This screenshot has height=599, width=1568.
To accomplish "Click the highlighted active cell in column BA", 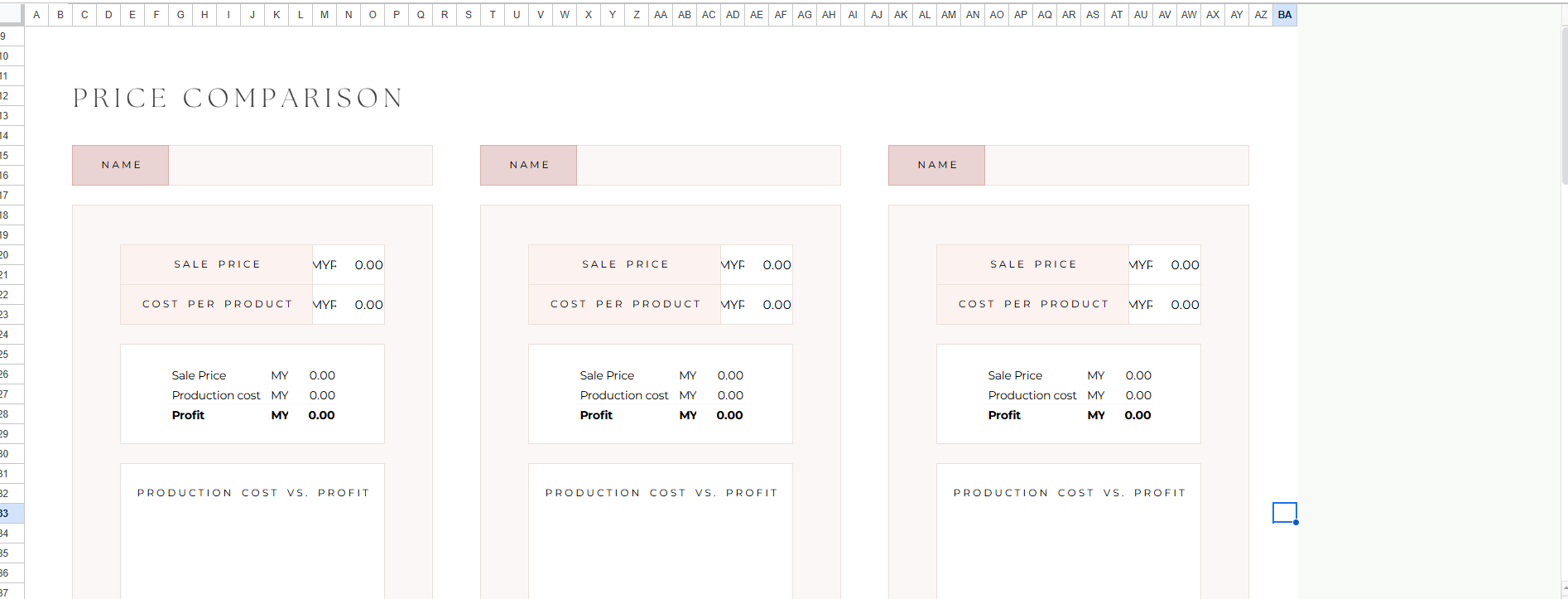I will [1284, 513].
